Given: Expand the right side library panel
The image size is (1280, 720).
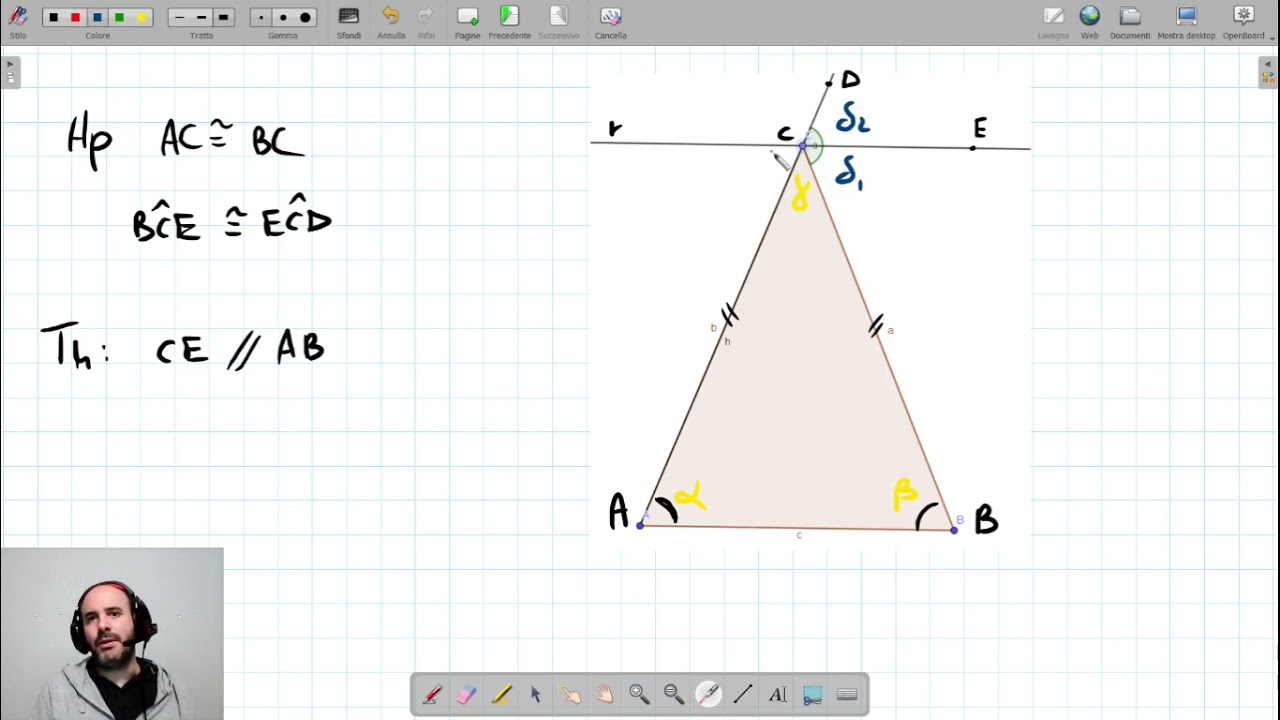Looking at the screenshot, I should [x=1268, y=73].
